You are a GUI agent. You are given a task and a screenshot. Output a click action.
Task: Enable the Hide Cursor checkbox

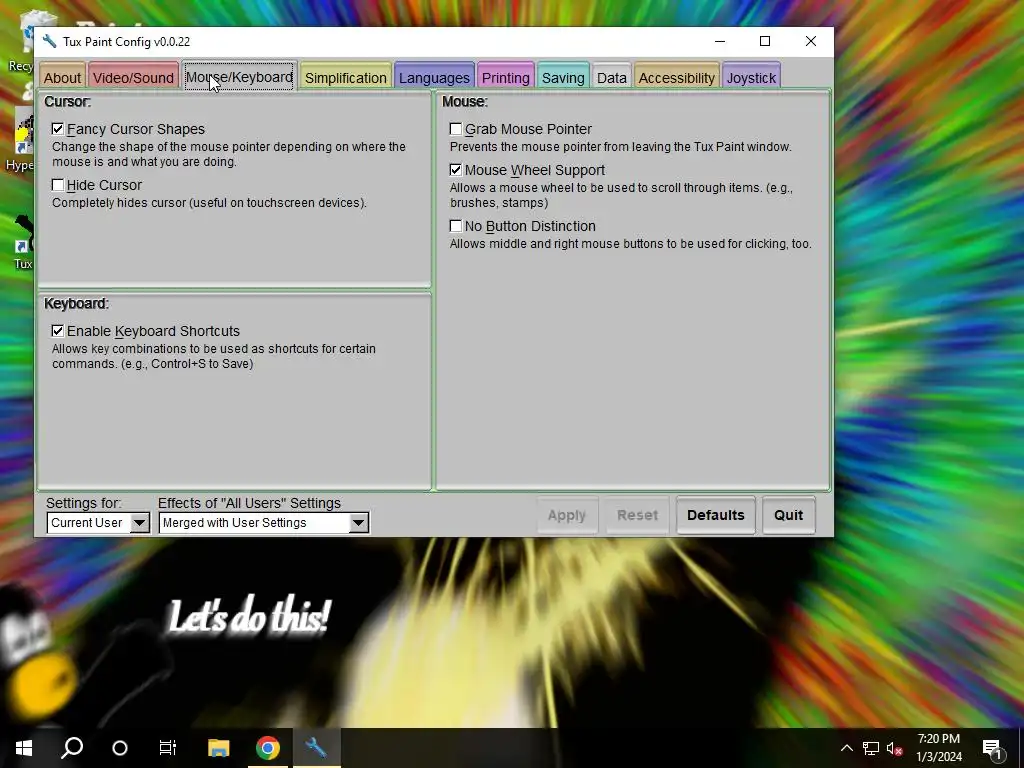(x=58, y=185)
